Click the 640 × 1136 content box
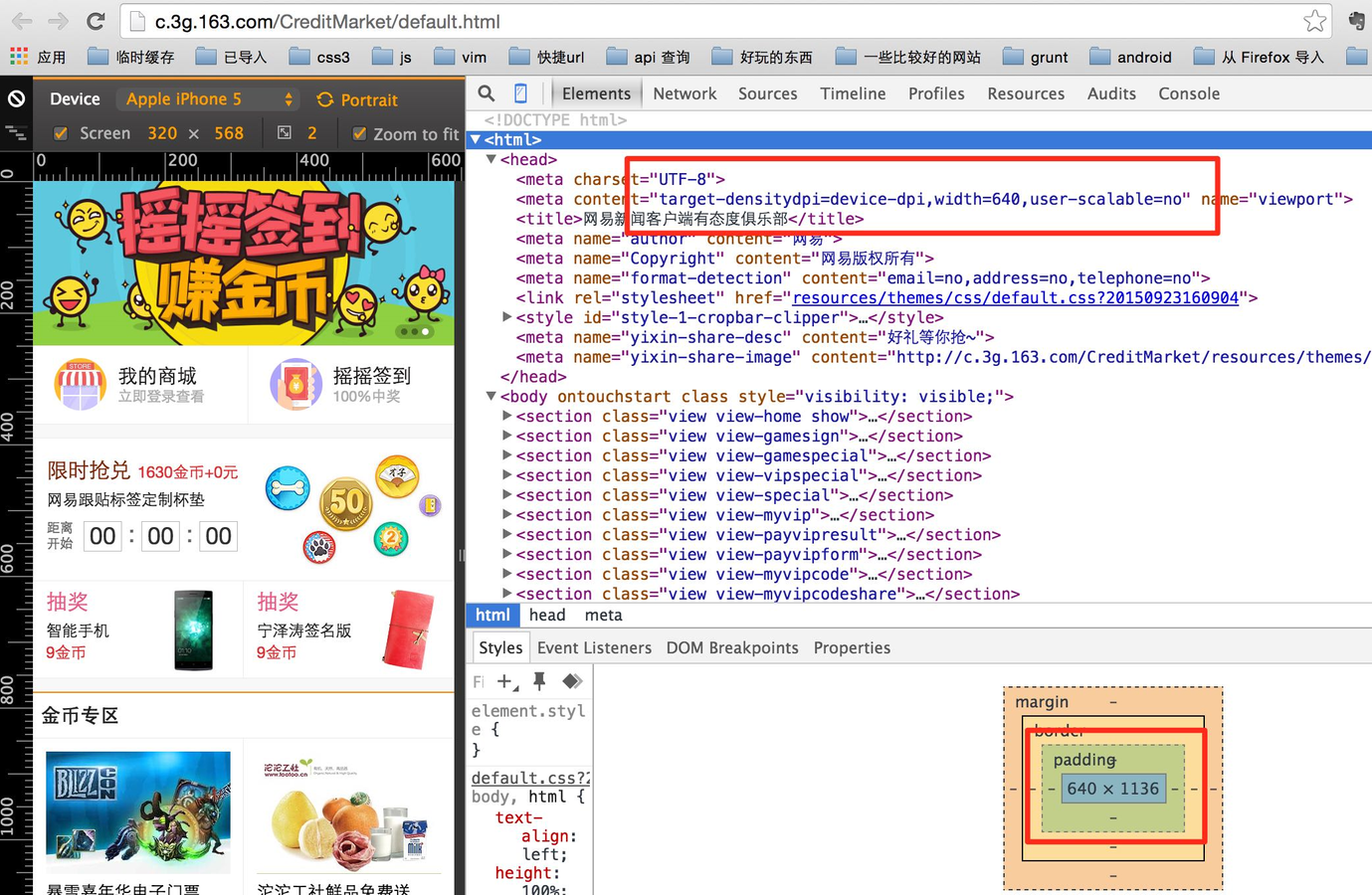This screenshot has width=1372, height=895. [x=1112, y=789]
